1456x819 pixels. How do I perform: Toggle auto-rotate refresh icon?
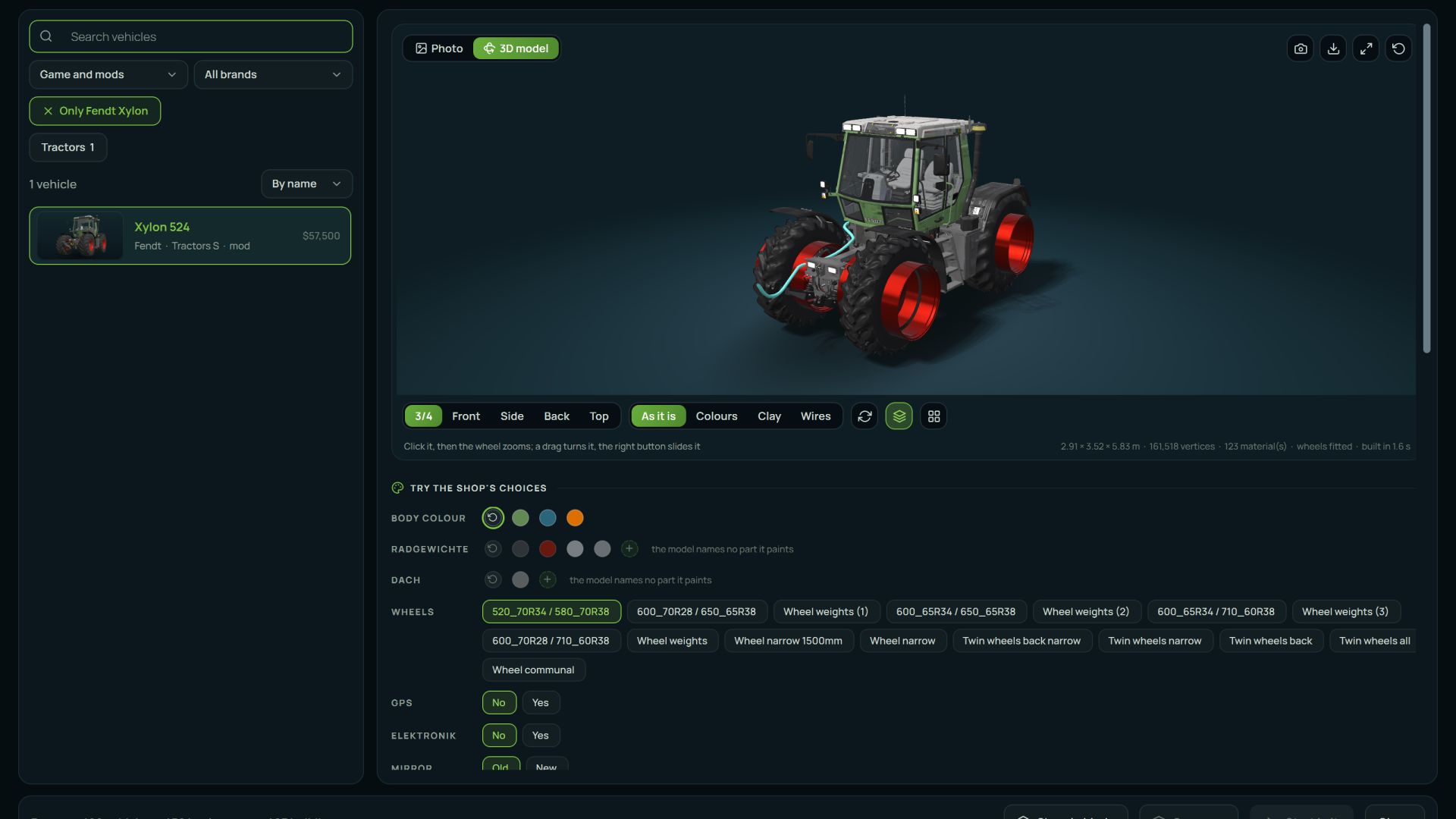tap(864, 416)
